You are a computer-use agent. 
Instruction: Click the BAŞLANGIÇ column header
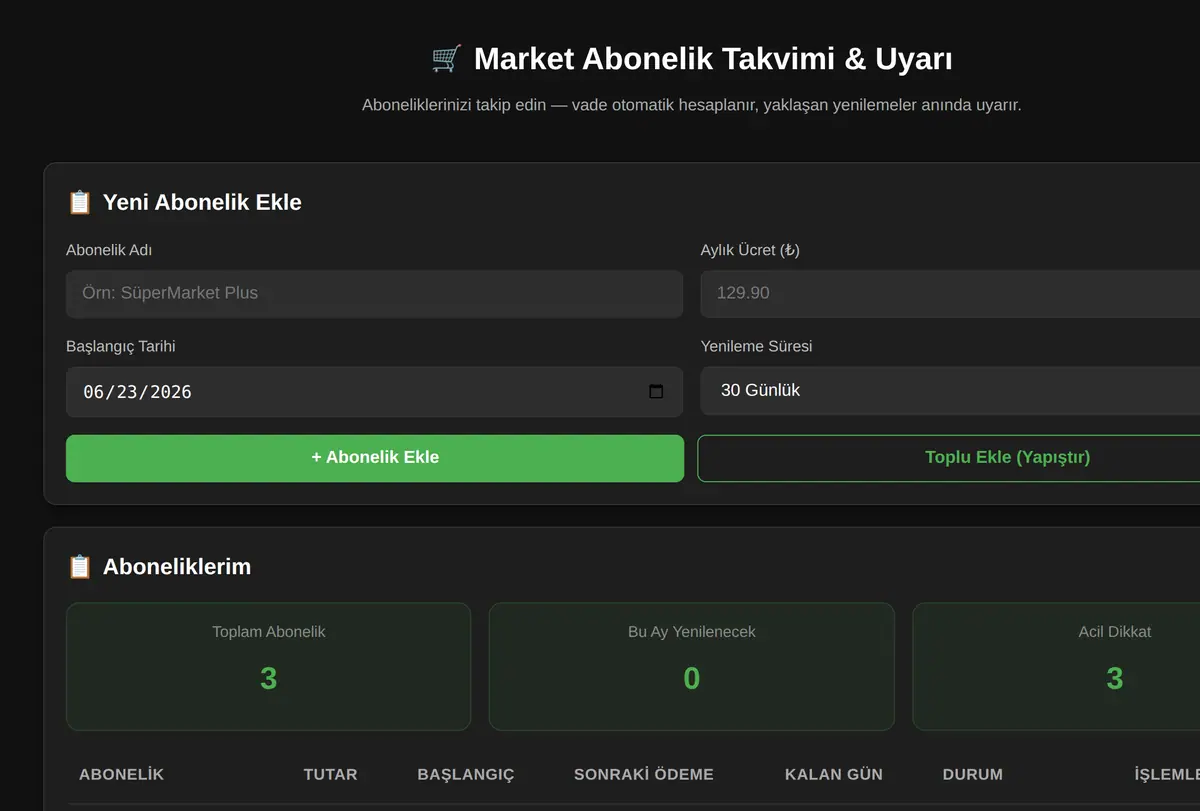(466, 774)
